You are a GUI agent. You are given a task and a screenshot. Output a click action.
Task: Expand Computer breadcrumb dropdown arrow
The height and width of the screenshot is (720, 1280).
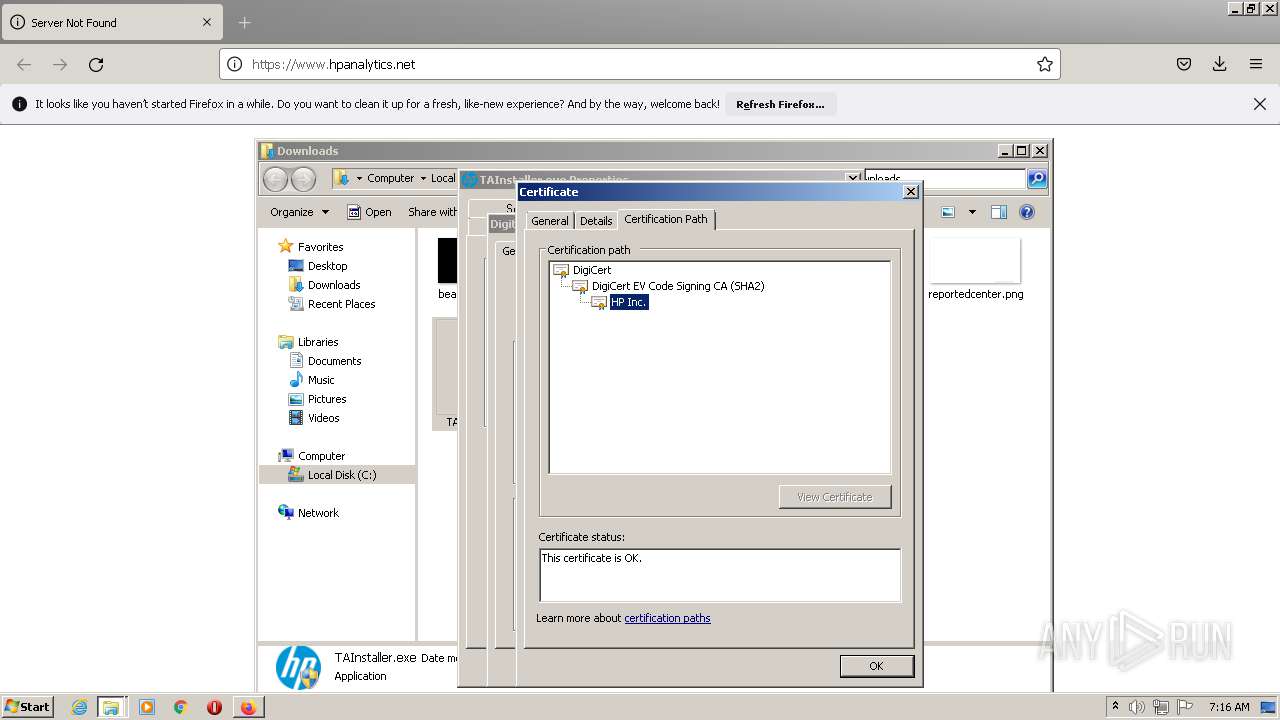[x=423, y=178]
